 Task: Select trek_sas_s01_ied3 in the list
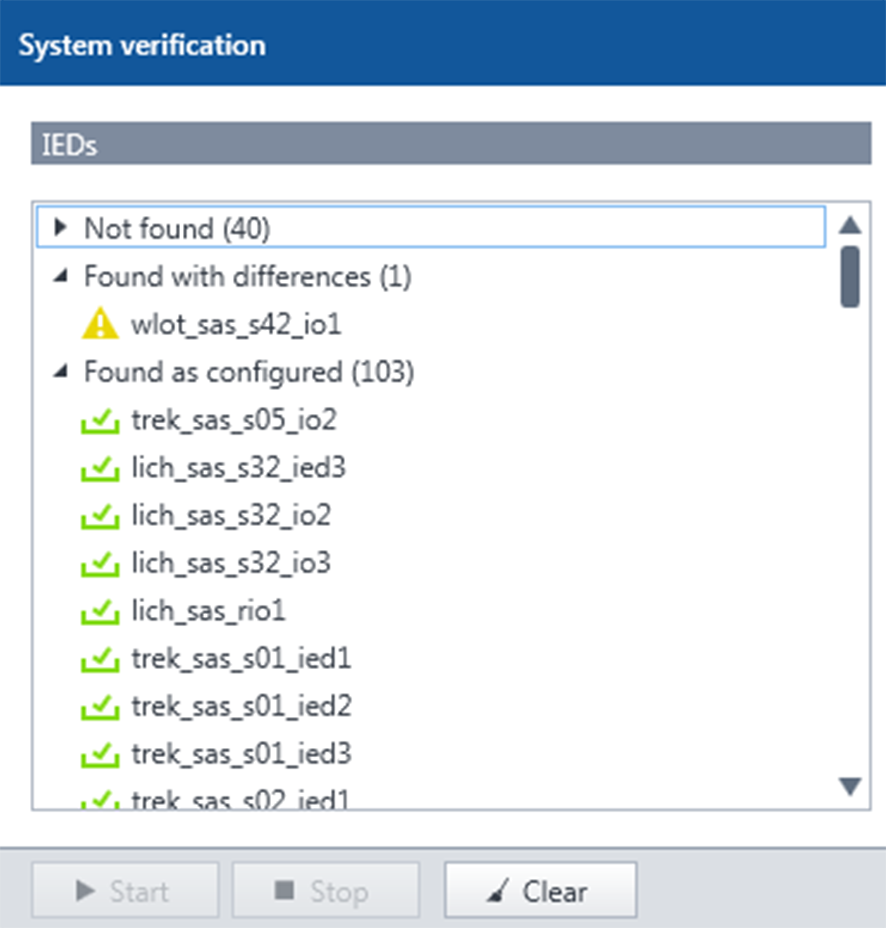[241, 753]
